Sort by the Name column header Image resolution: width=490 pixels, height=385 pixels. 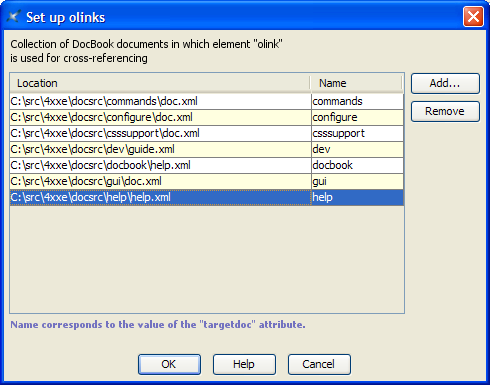pos(357,83)
